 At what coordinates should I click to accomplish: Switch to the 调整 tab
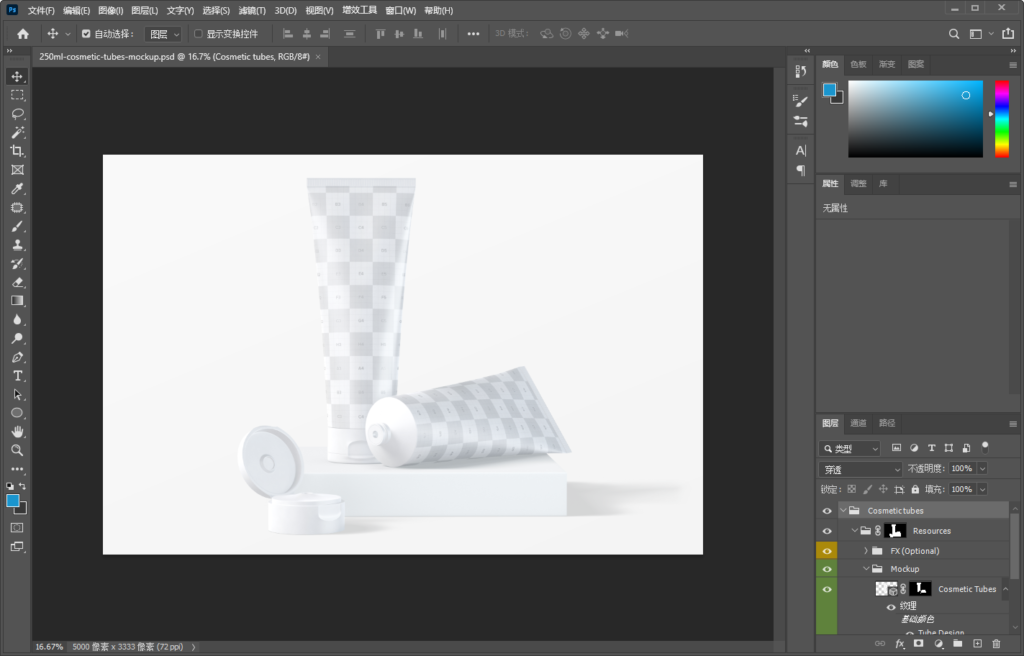tap(858, 184)
